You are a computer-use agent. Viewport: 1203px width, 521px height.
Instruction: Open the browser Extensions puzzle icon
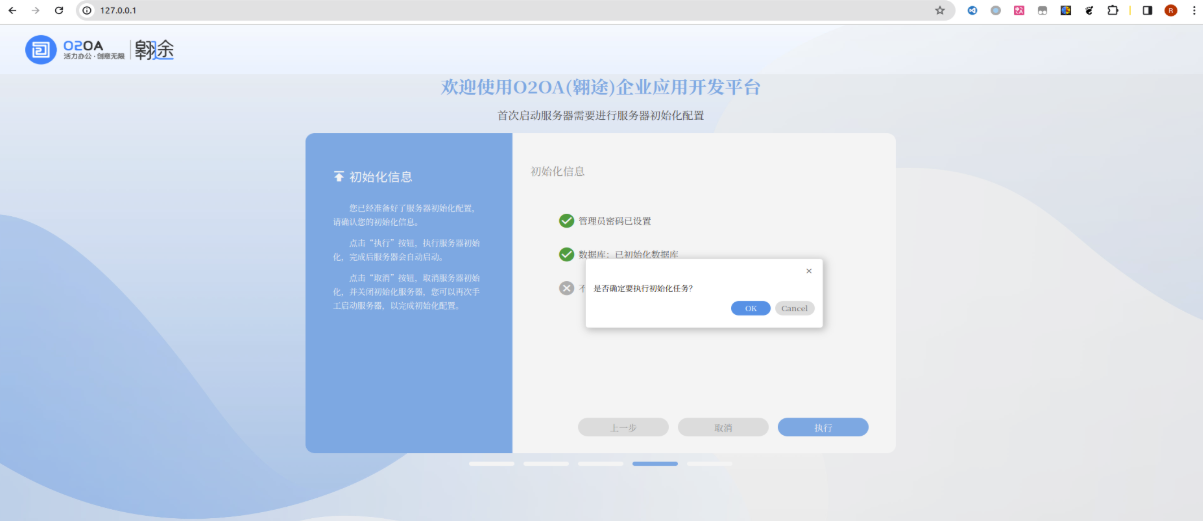click(1112, 10)
